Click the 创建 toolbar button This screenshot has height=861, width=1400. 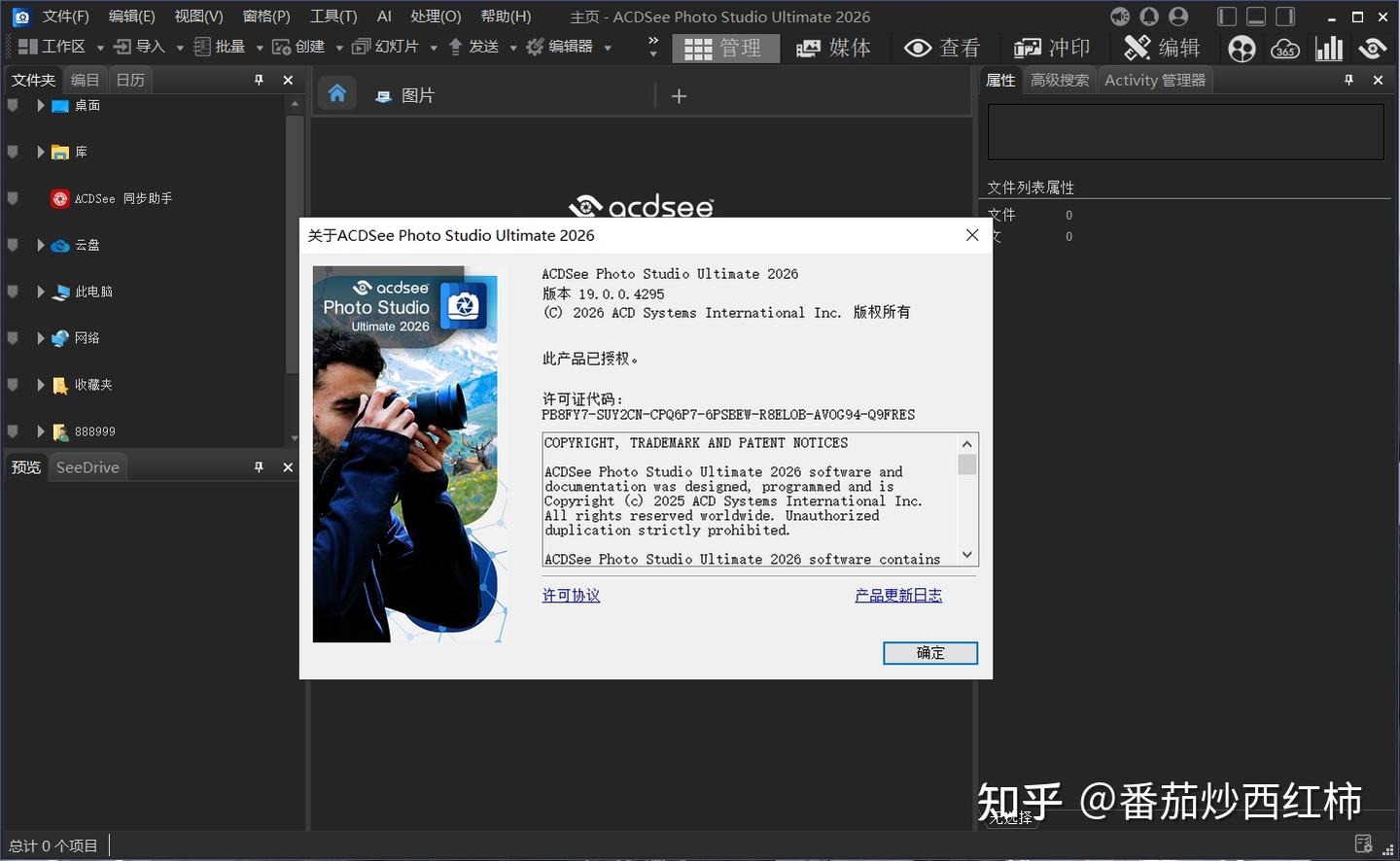(299, 47)
